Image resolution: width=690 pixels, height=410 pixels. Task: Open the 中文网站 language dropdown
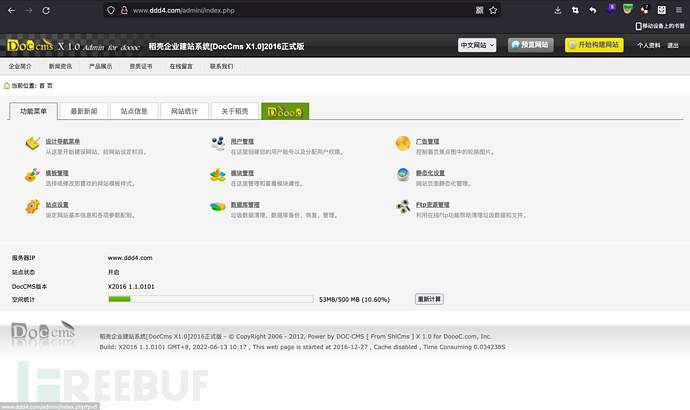pyautogui.click(x=477, y=45)
